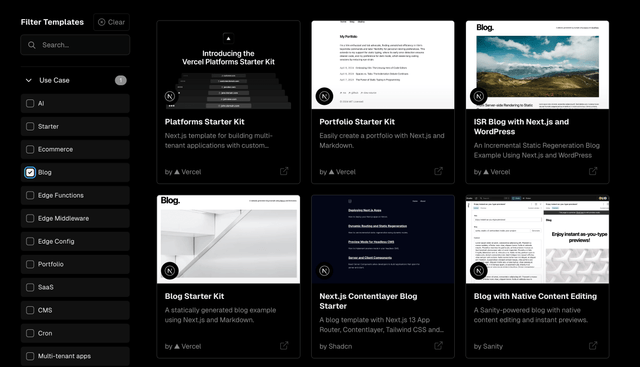The width and height of the screenshot is (640, 367).
Task: Enable the AI use case checkbox
Action: tap(30, 103)
